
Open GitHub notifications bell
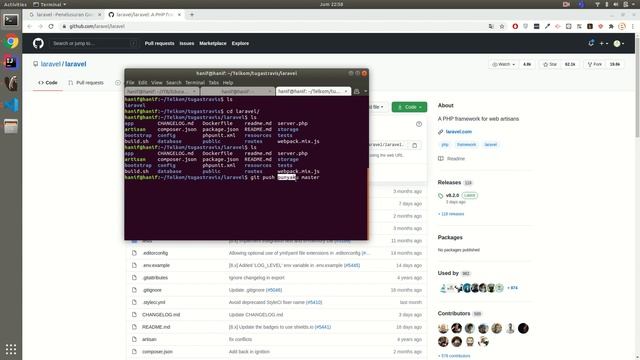tap(591, 43)
